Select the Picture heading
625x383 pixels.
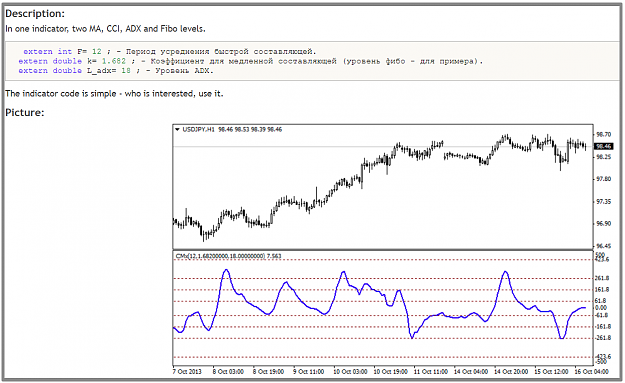click(25, 113)
